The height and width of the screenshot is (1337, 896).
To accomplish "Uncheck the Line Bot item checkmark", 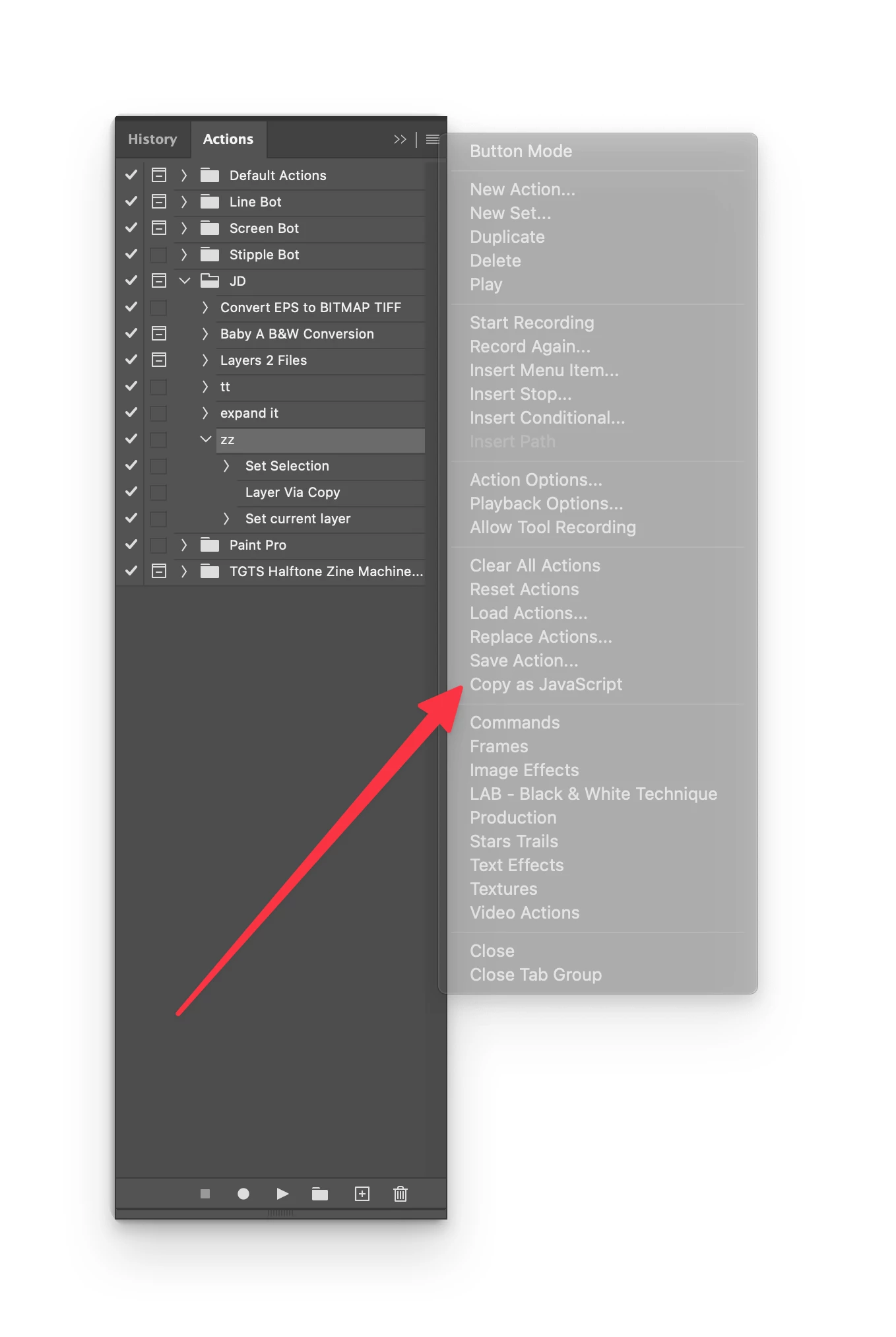I will 131,201.
